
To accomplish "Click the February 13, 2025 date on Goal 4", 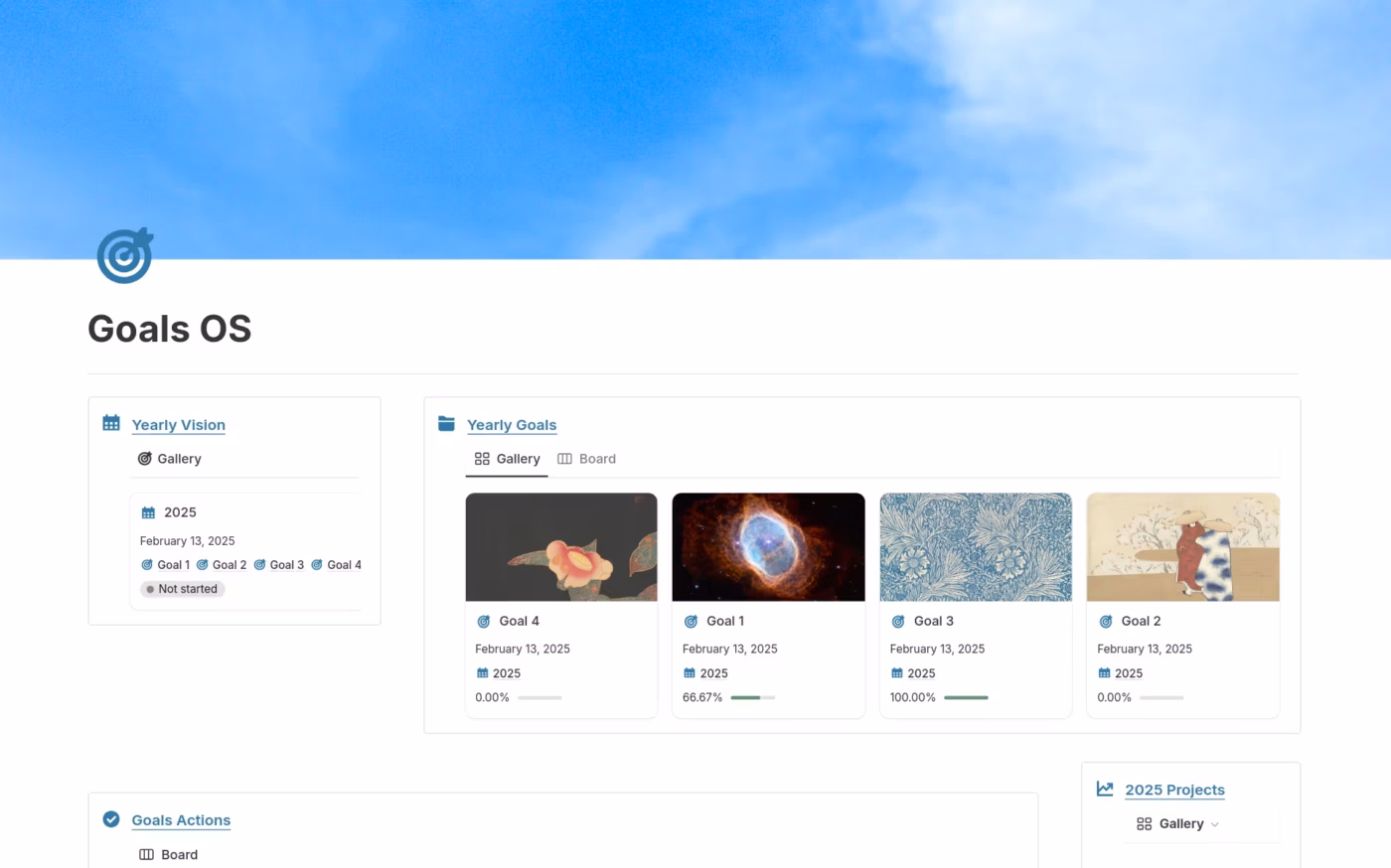I will click(523, 649).
